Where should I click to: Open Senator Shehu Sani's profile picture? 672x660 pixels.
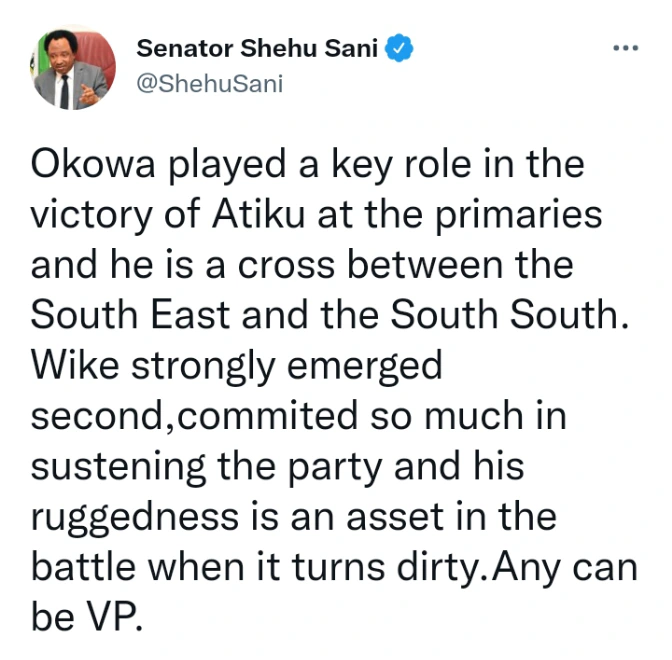pos(73,71)
